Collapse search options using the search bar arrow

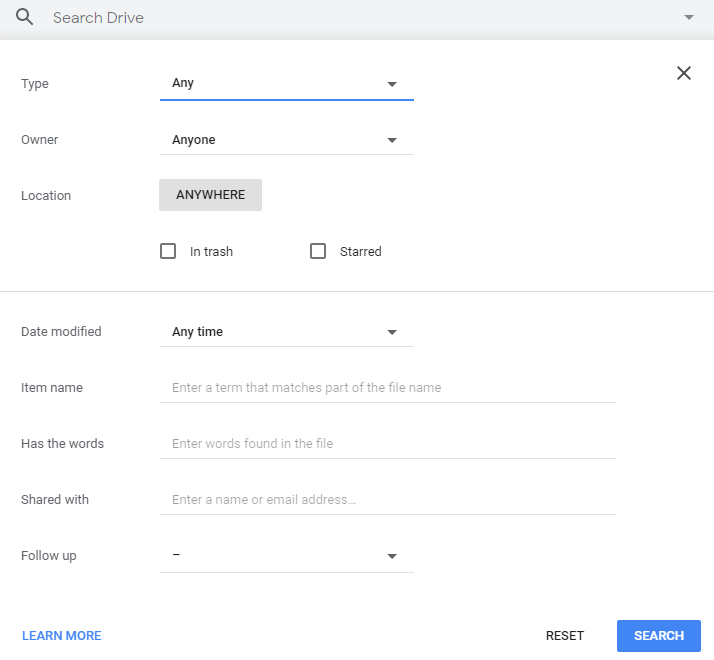point(688,18)
